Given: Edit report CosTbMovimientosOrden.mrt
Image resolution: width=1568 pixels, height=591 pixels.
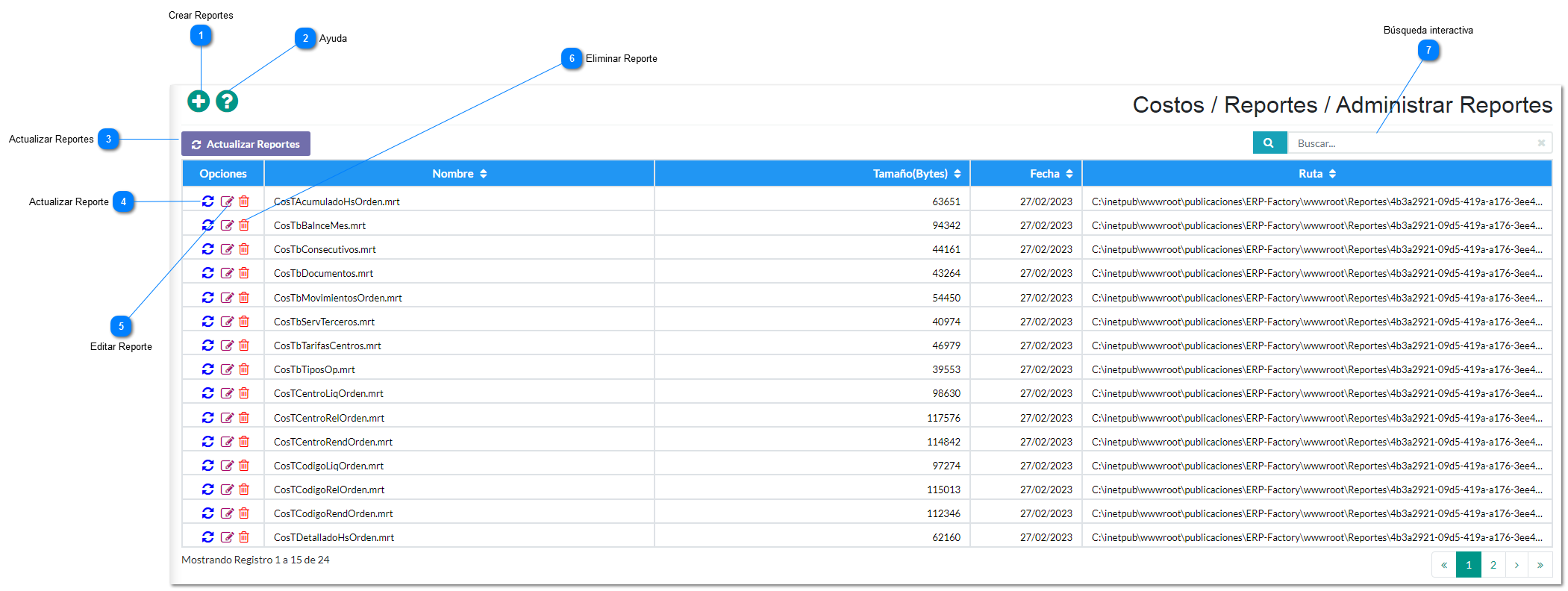Looking at the screenshot, I should tap(227, 298).
